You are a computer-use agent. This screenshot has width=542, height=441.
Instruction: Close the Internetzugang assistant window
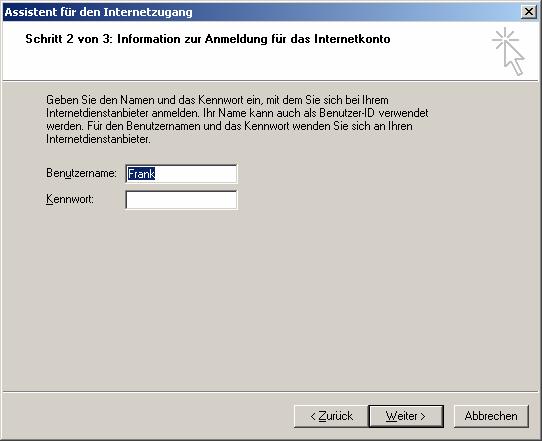click(529, 12)
